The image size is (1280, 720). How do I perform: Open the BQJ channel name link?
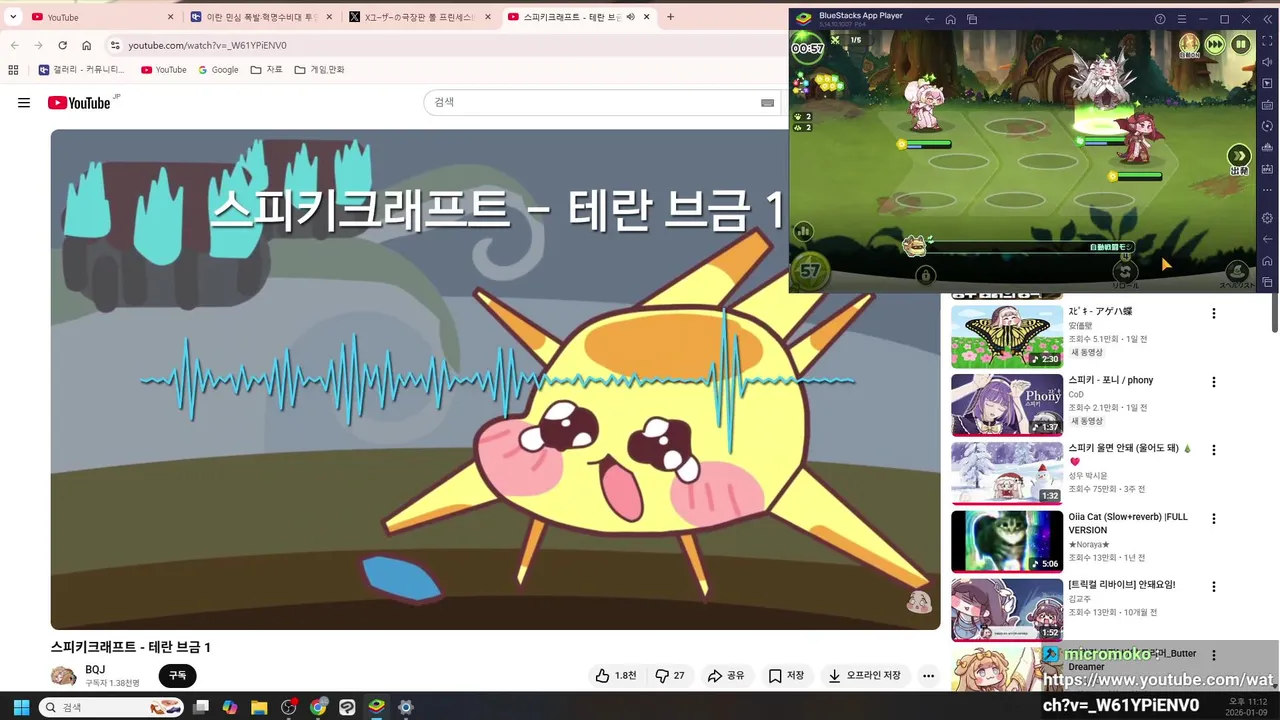point(95,670)
